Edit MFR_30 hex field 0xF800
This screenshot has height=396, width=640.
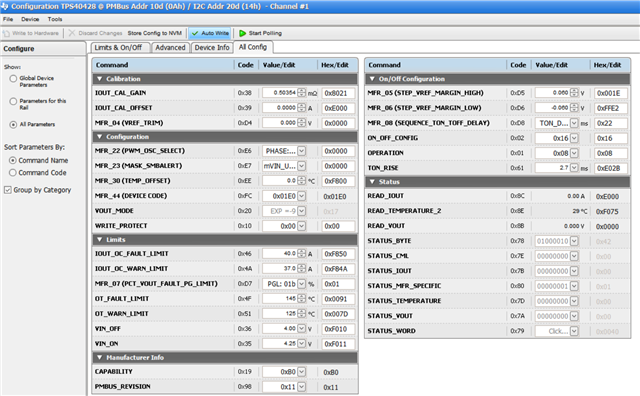(x=338, y=181)
